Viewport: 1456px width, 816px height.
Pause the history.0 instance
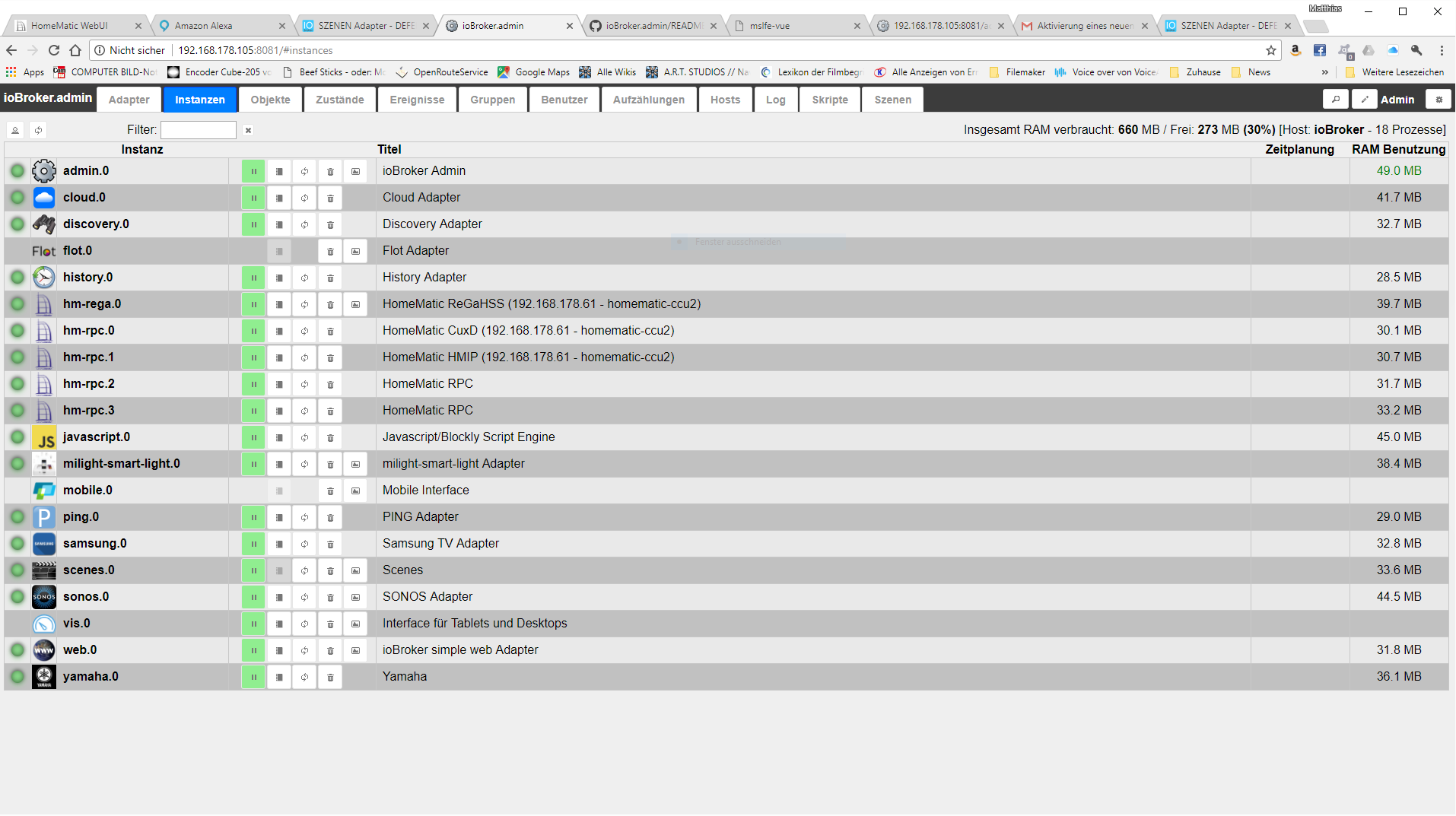click(253, 278)
